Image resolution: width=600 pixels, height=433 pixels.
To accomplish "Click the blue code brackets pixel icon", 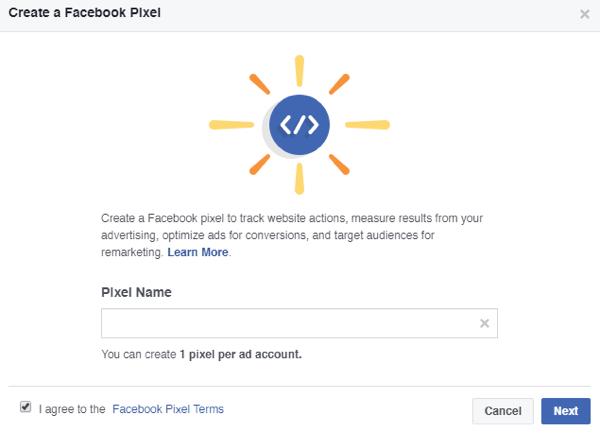I will pos(299,125).
